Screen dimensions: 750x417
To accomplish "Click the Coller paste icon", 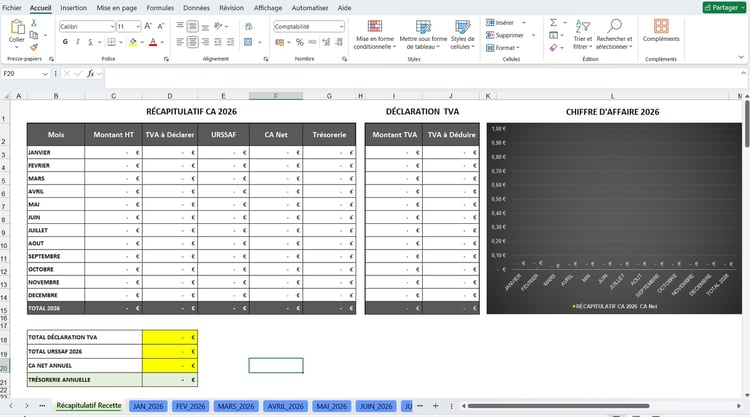I will pyautogui.click(x=17, y=27).
